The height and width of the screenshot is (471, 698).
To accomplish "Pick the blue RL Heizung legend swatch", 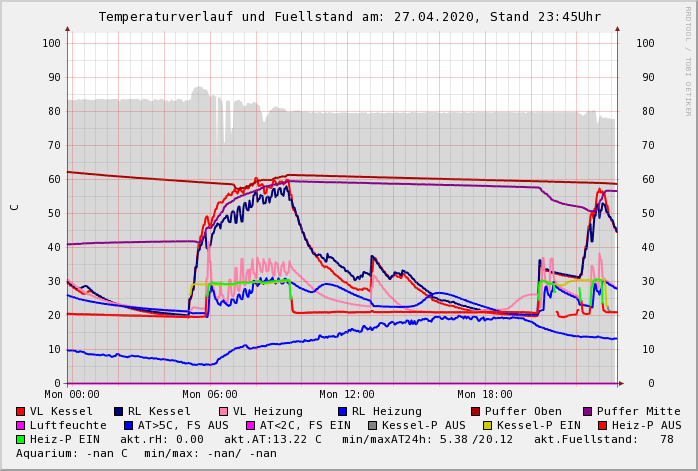I will point(342,411).
